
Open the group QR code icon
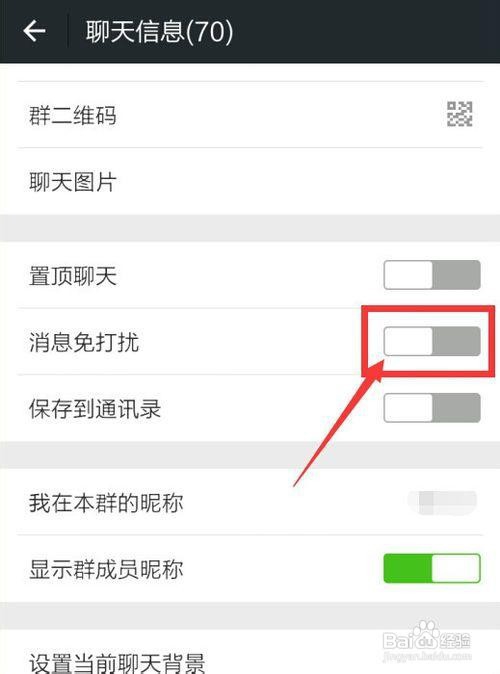460,114
